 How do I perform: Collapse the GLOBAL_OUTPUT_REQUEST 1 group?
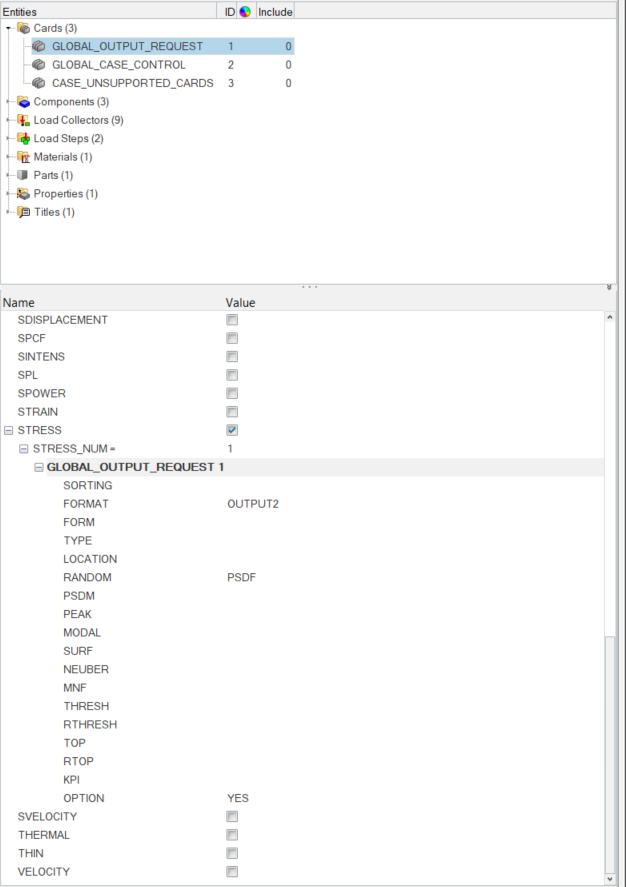pos(39,467)
